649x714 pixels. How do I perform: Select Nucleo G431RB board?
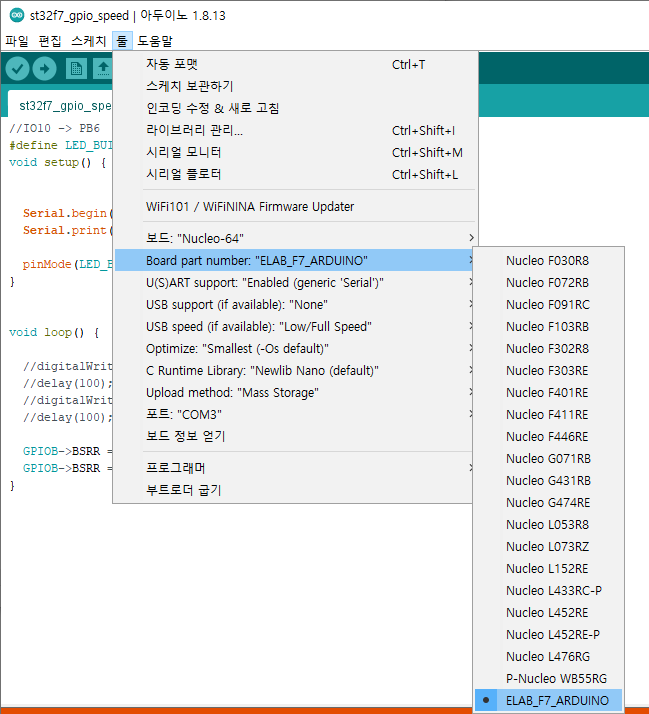tap(548, 480)
